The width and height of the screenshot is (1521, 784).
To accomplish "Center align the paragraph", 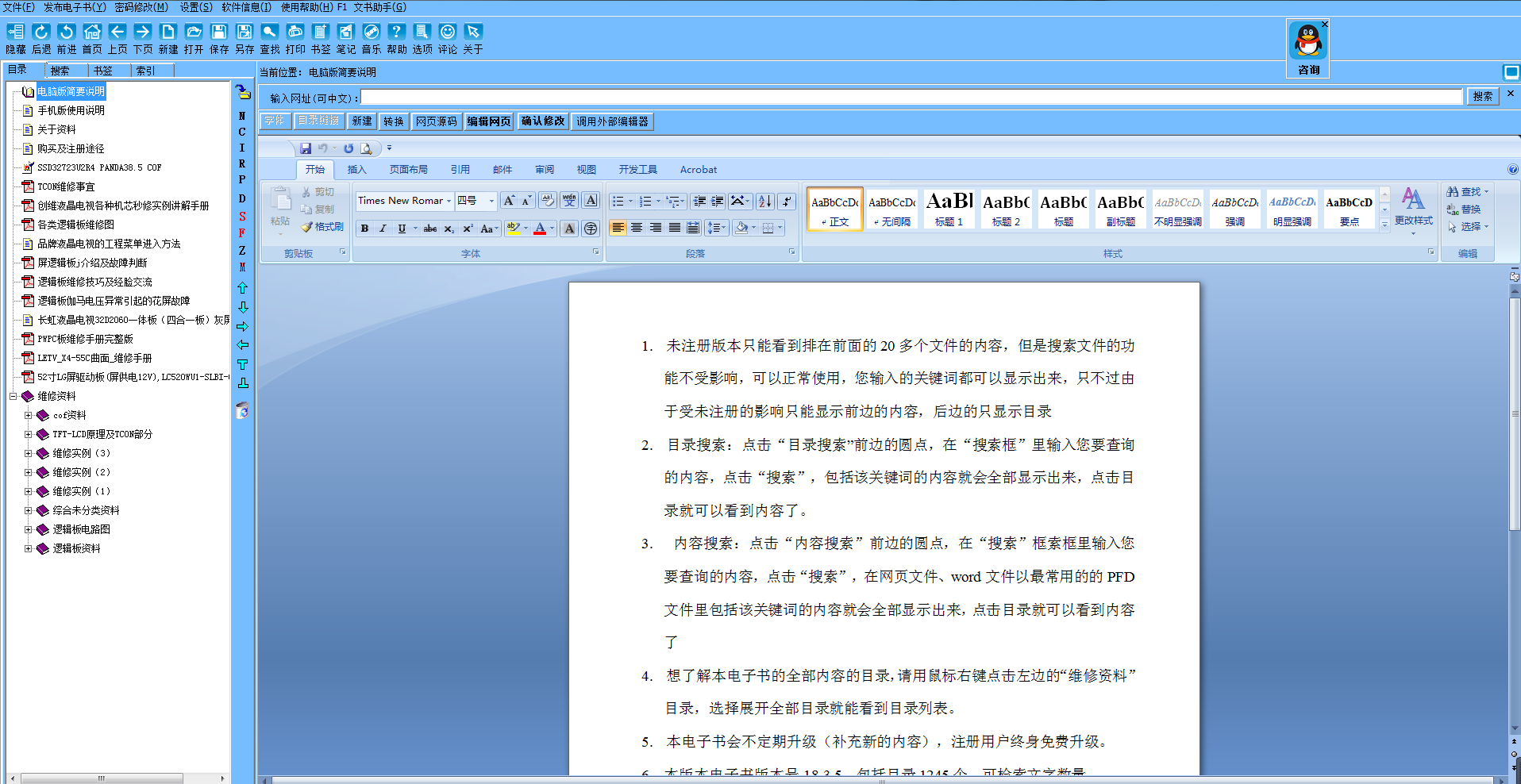I will point(637,228).
